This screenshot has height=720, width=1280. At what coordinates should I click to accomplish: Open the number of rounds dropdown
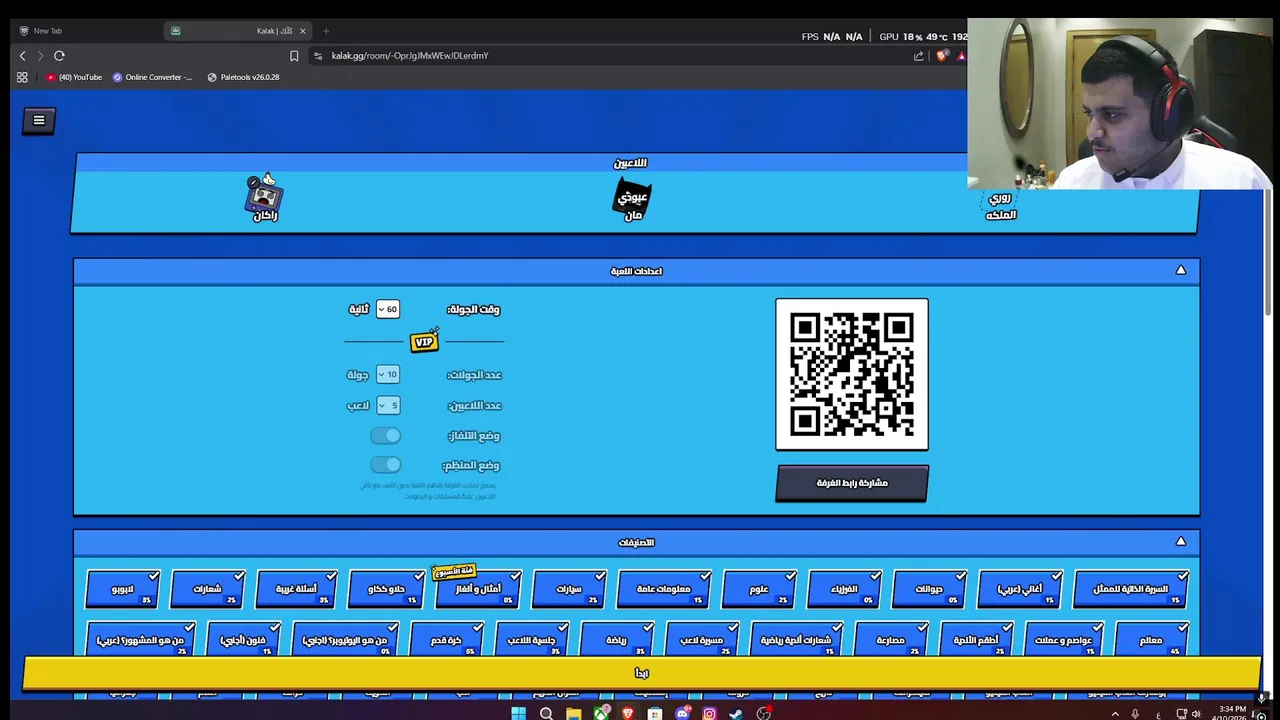388,374
